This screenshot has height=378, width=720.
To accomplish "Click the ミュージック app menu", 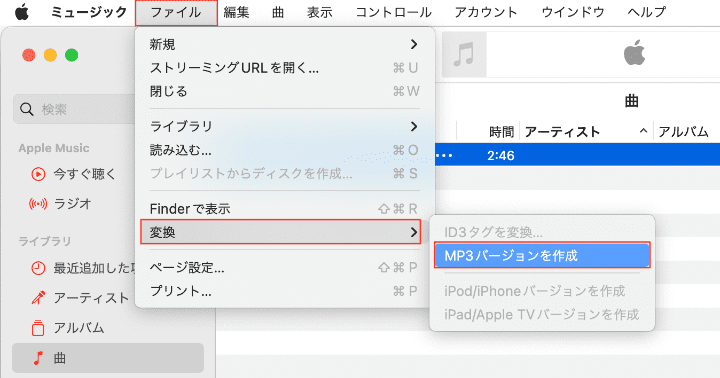I will (89, 12).
